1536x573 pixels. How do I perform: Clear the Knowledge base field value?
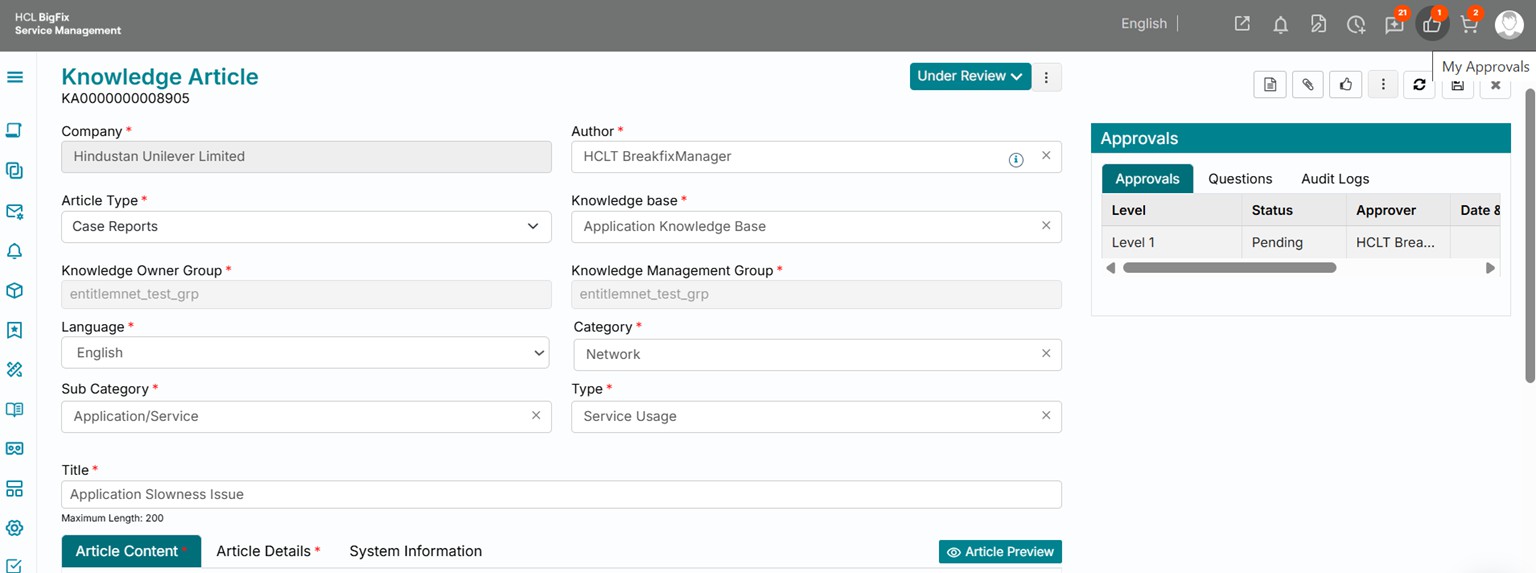point(1046,226)
